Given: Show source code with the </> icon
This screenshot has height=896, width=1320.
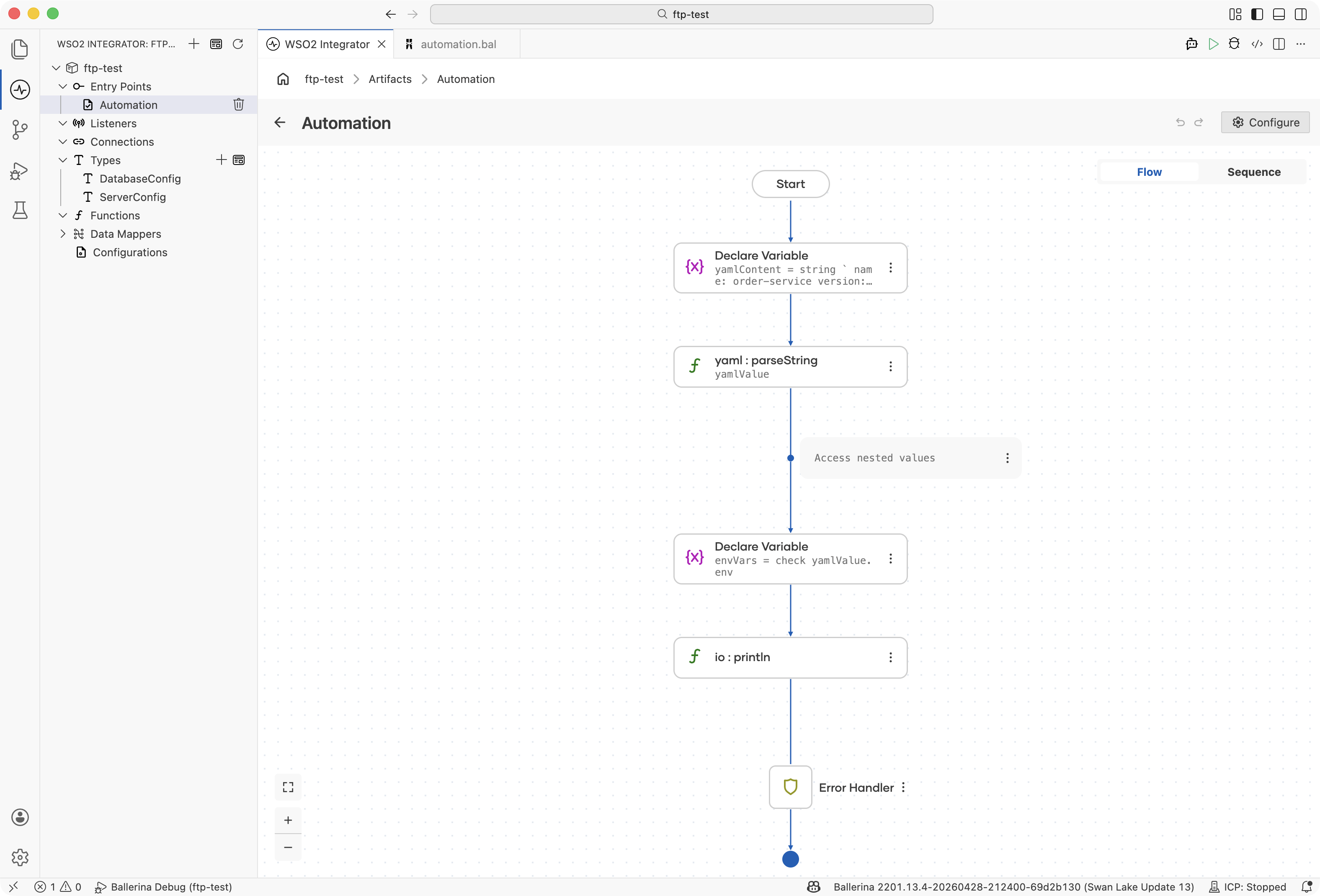Looking at the screenshot, I should (x=1257, y=44).
